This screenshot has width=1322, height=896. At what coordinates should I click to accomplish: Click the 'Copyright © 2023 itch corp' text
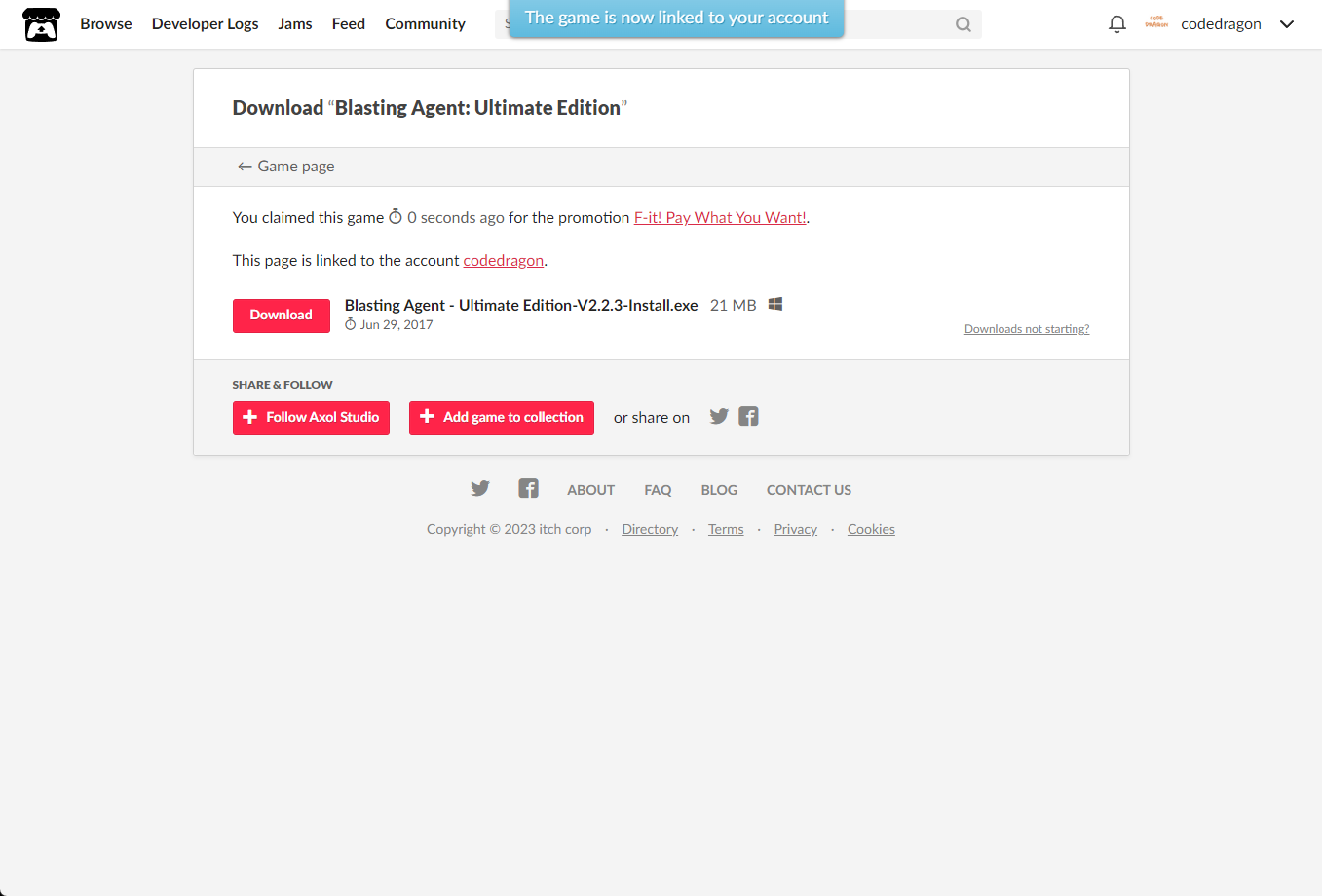click(x=510, y=529)
